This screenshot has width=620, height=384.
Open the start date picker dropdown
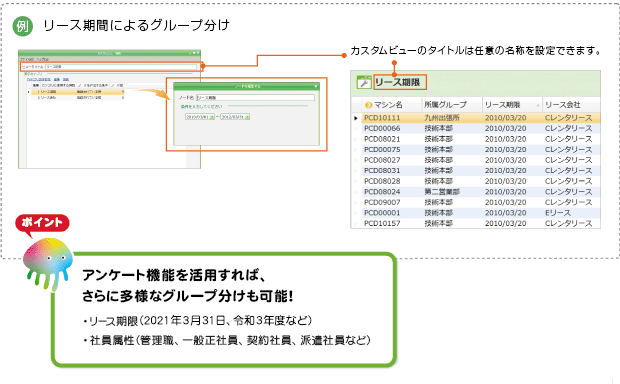(212, 117)
